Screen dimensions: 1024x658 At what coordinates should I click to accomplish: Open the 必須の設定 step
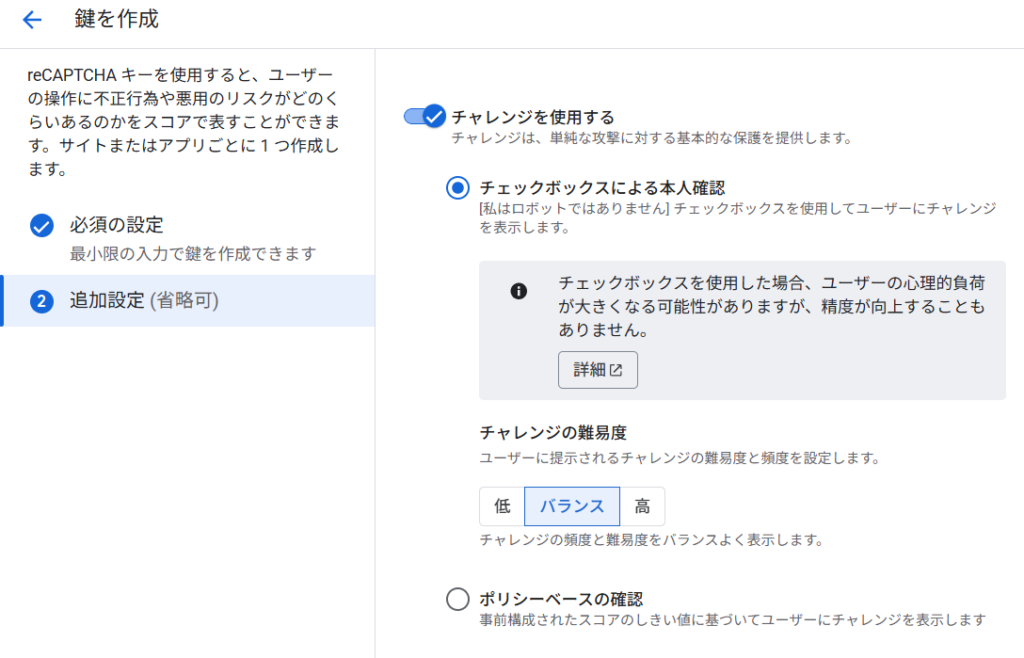[x=116, y=225]
